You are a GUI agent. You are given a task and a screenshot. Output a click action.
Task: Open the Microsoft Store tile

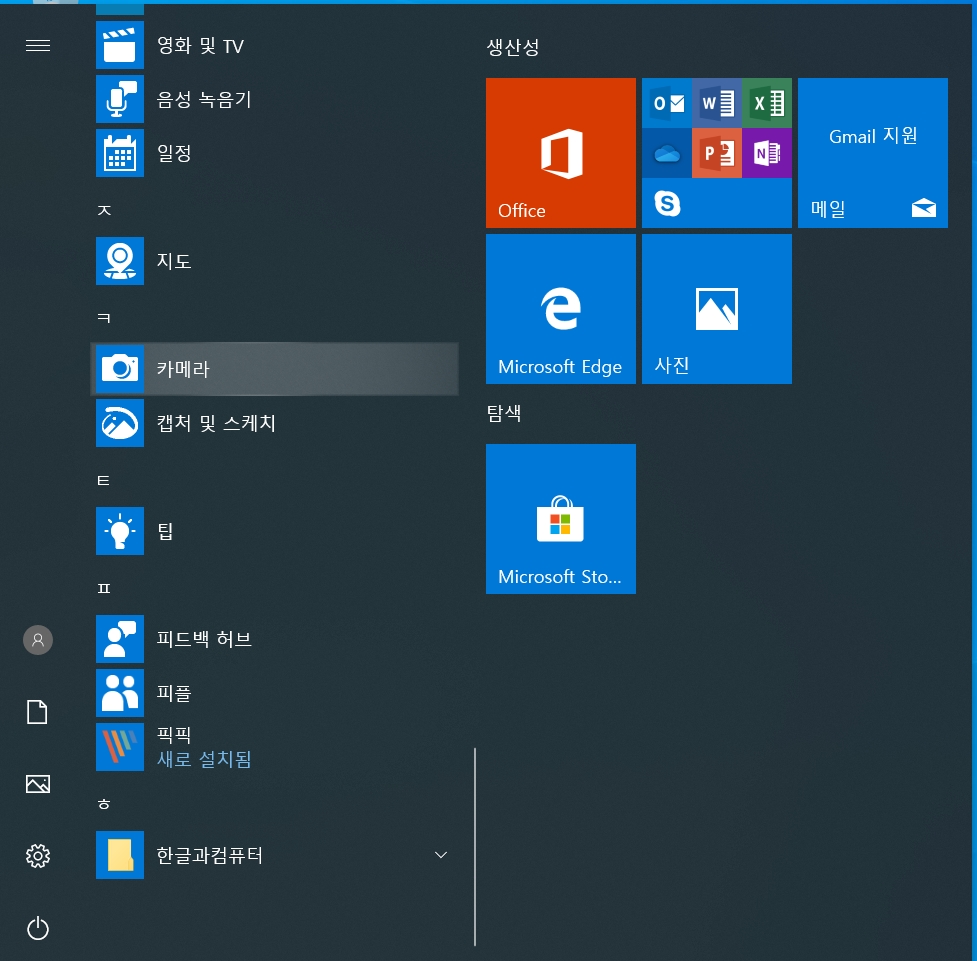point(561,519)
